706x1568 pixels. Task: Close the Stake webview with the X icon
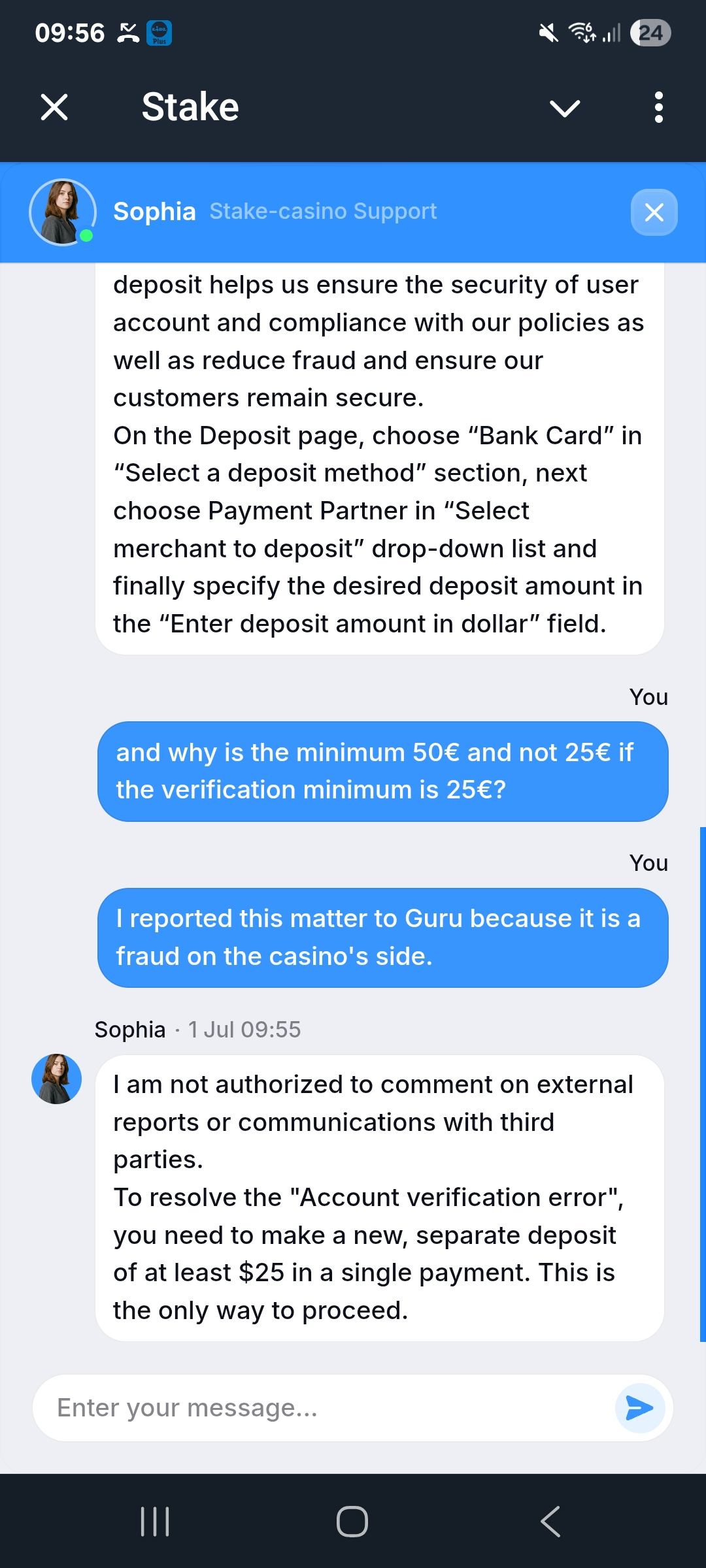[54, 107]
